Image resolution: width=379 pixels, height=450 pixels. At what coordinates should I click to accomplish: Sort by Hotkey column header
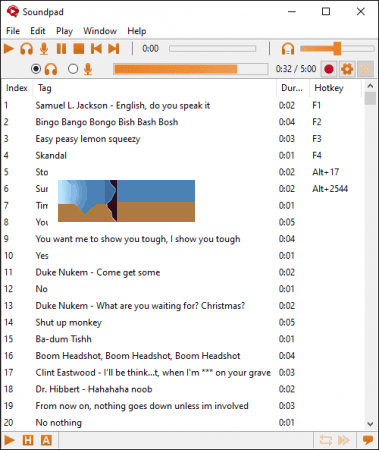(335, 88)
